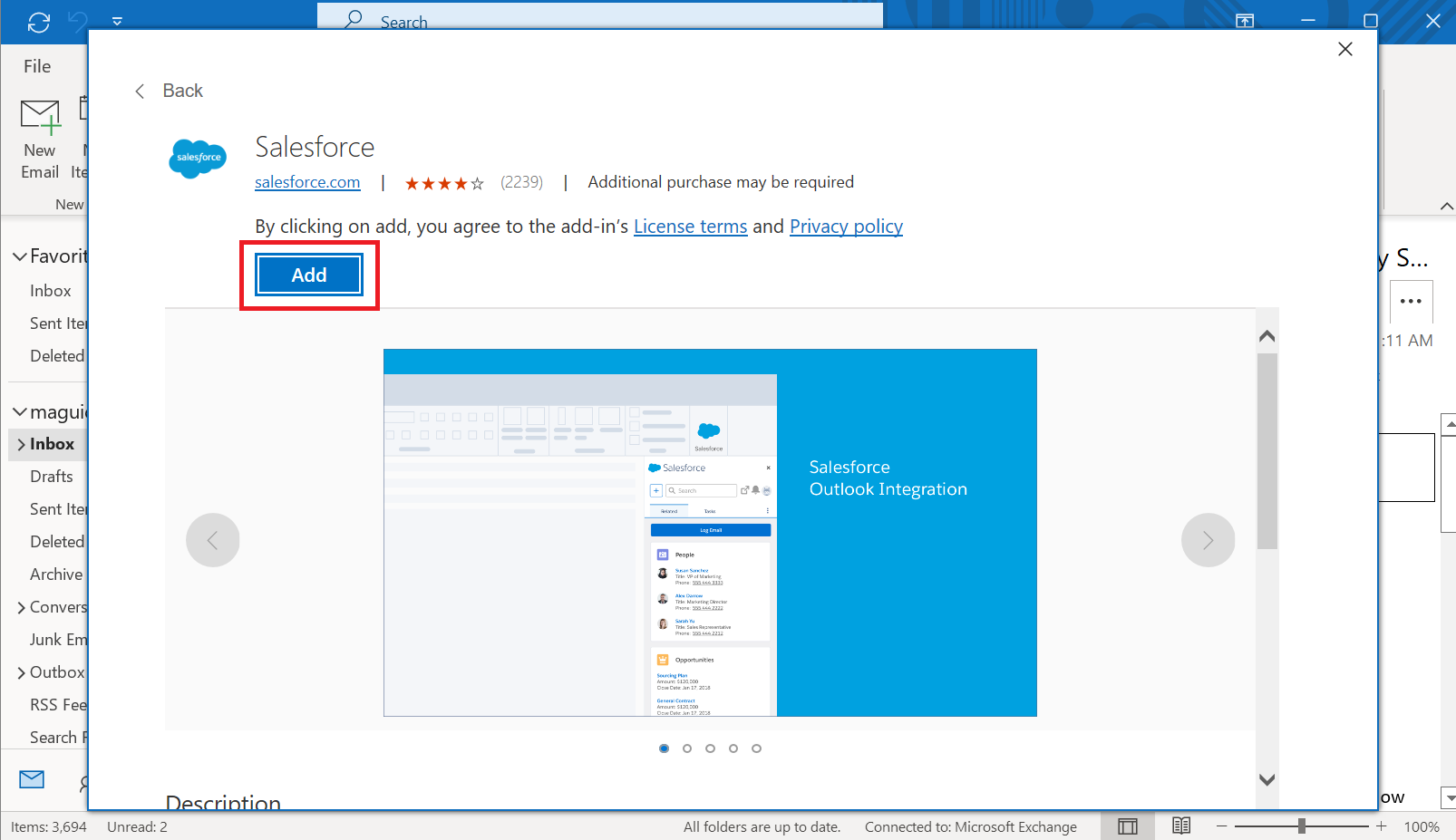Click the zoom slider handle
The image size is (1456, 840).
1301,826
